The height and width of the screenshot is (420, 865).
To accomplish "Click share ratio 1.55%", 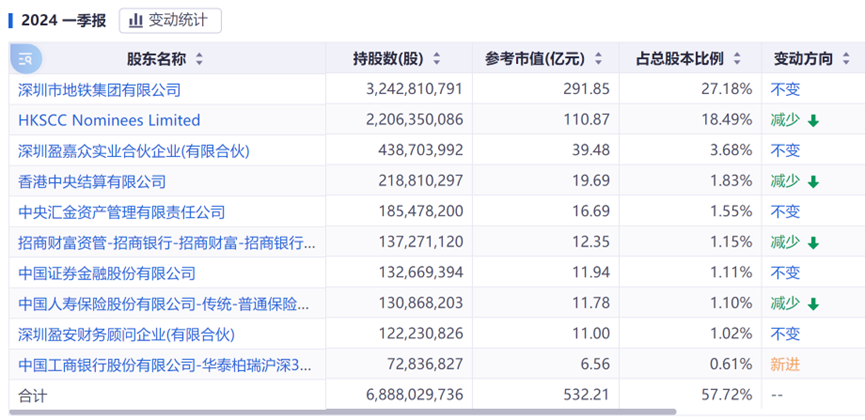I will click(x=731, y=211).
